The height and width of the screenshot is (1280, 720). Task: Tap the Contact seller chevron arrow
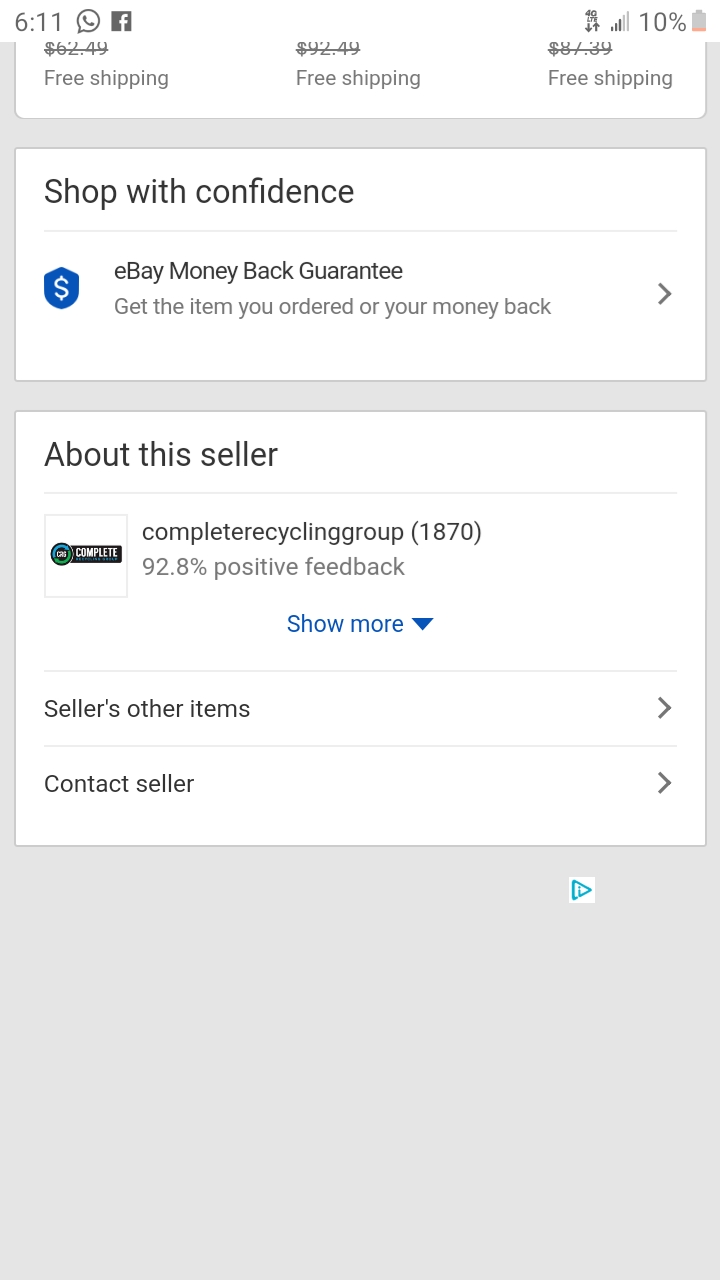click(664, 783)
